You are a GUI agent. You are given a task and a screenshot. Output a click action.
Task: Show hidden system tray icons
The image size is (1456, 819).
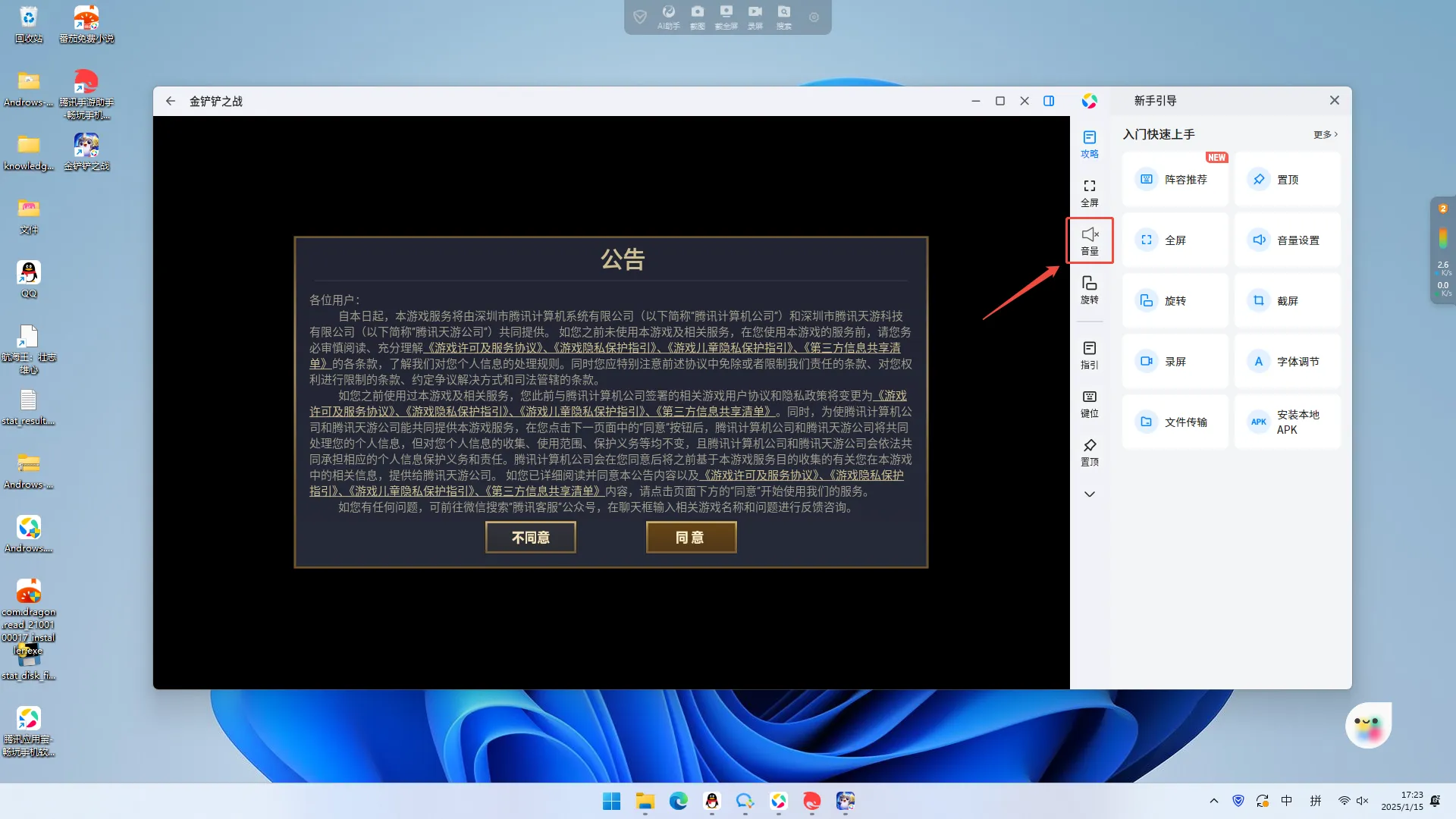(1214, 801)
